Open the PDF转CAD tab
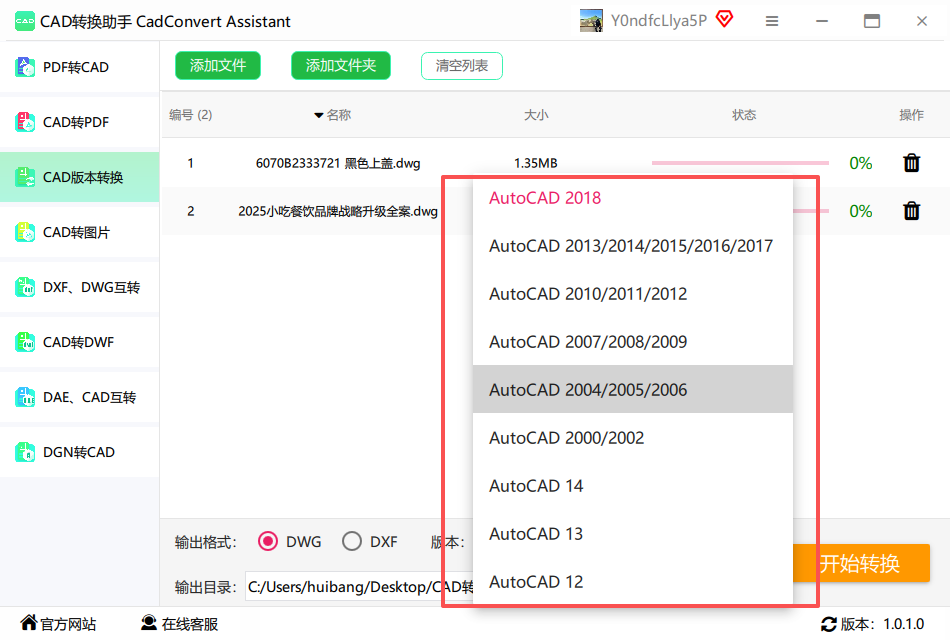The image size is (950, 640). (x=79, y=67)
